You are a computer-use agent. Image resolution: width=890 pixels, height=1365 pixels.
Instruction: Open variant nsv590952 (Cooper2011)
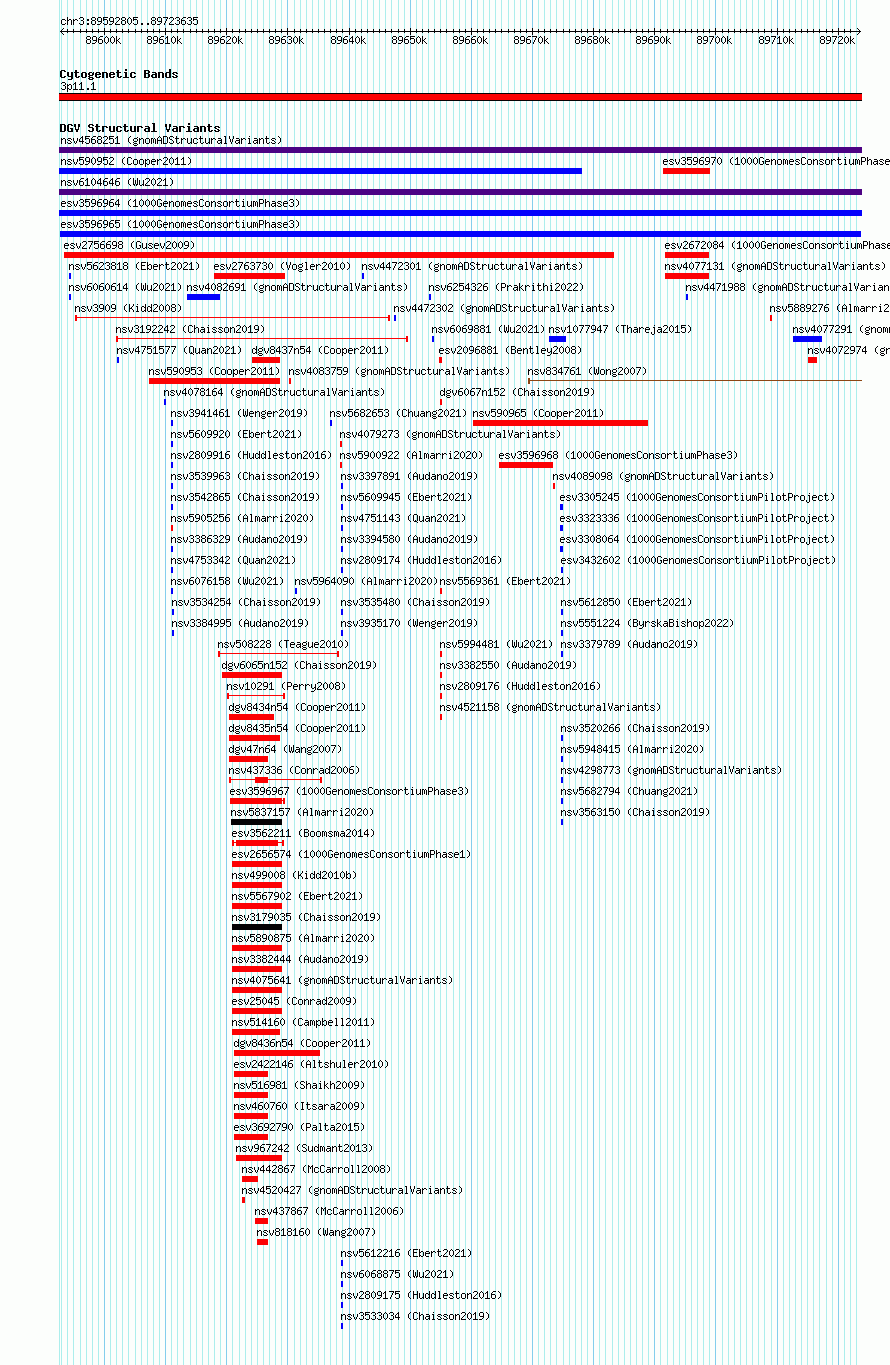click(126, 161)
